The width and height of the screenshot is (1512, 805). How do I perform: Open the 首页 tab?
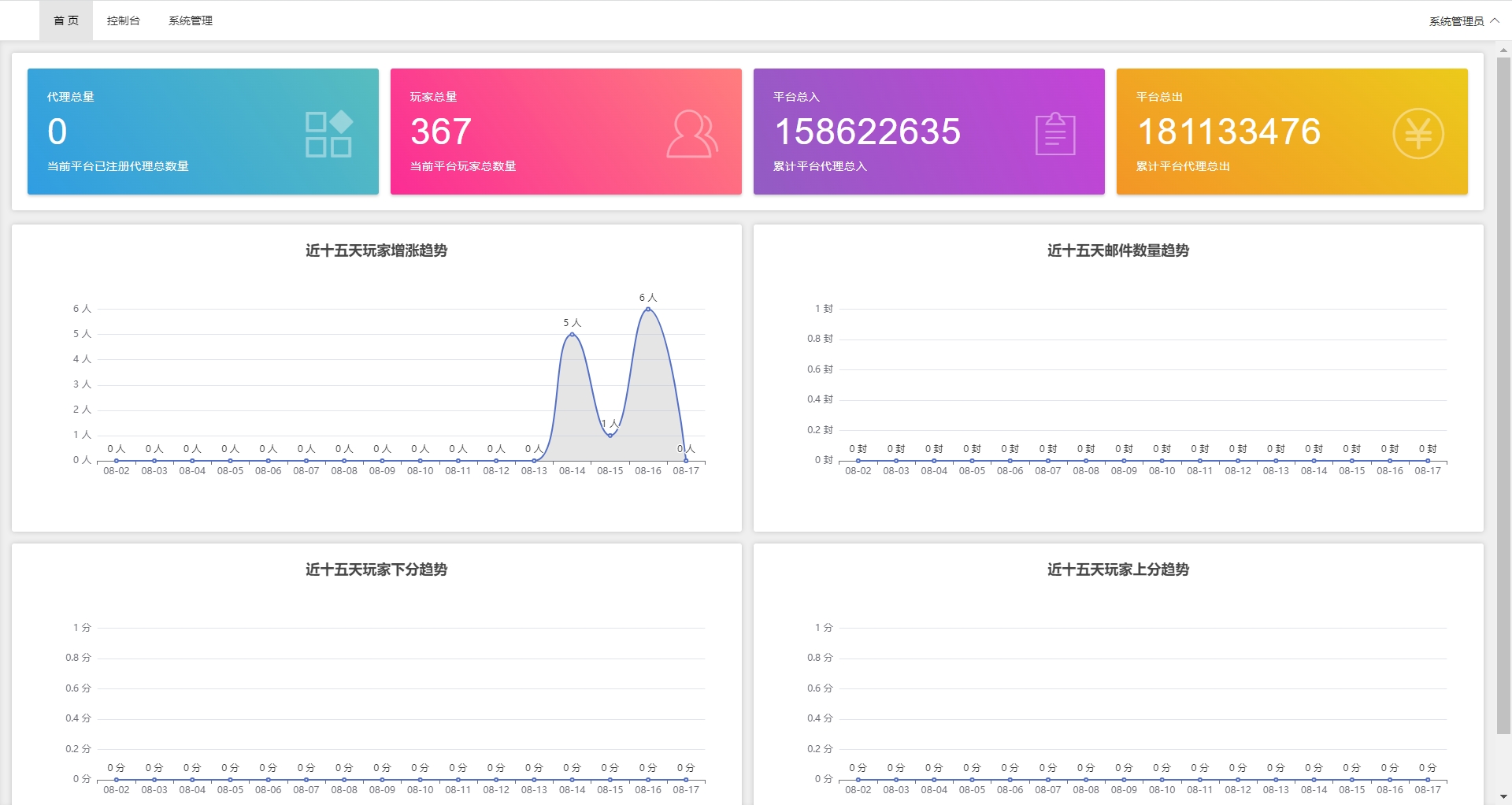click(x=66, y=20)
